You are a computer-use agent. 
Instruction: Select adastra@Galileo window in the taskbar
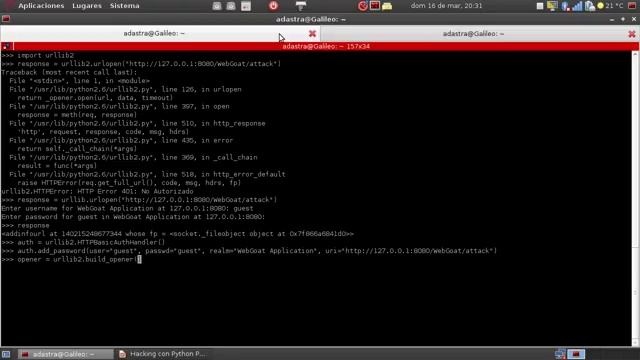[x=67, y=354]
